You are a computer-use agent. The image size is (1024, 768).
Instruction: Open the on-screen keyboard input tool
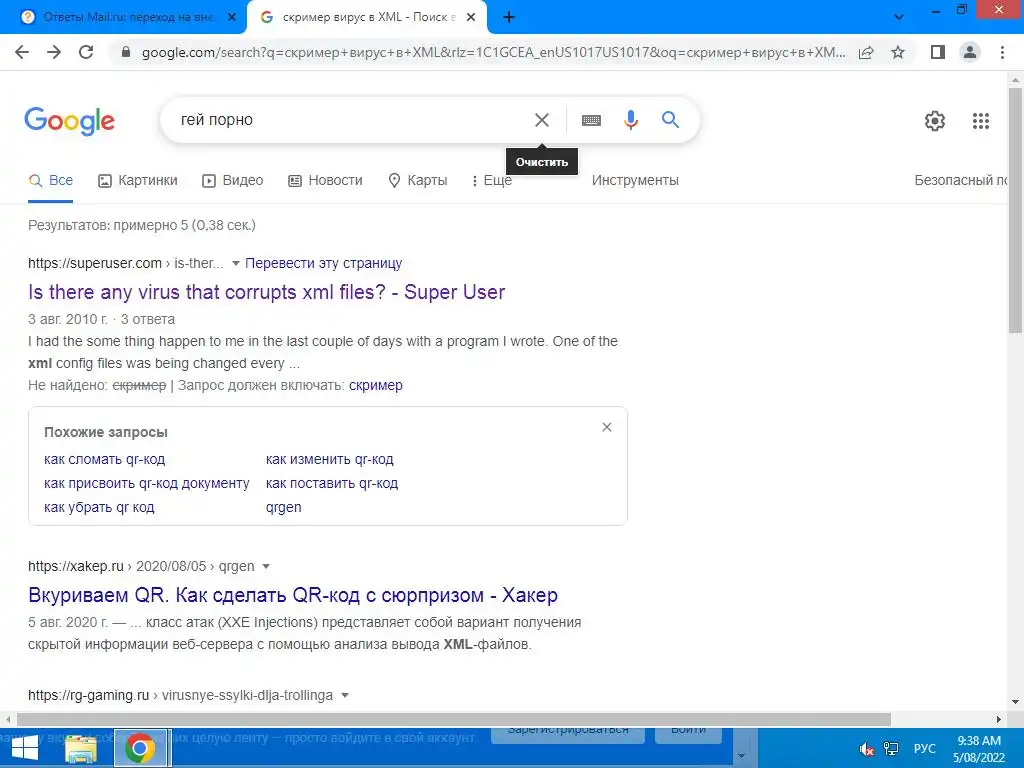point(591,120)
